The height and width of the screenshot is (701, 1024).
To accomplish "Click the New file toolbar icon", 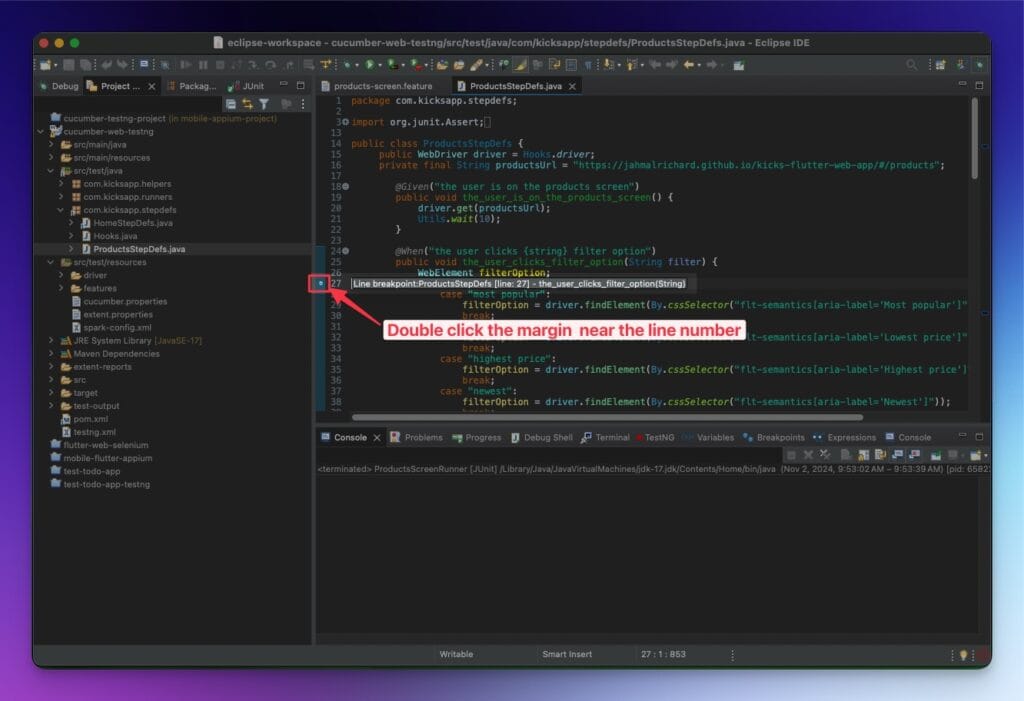I will [44, 65].
